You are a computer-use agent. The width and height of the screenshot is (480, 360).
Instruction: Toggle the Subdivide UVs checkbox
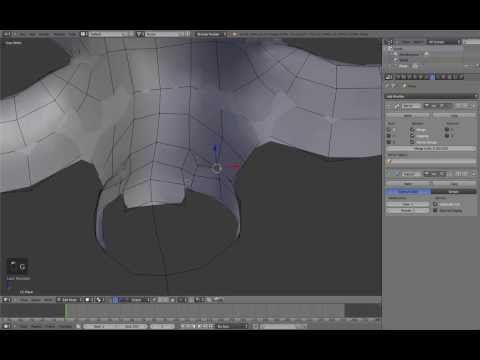click(435, 204)
